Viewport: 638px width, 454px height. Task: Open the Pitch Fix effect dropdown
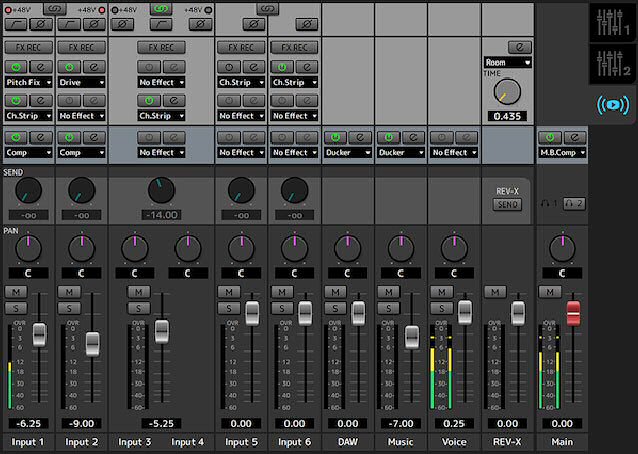pyautogui.click(x=28, y=82)
